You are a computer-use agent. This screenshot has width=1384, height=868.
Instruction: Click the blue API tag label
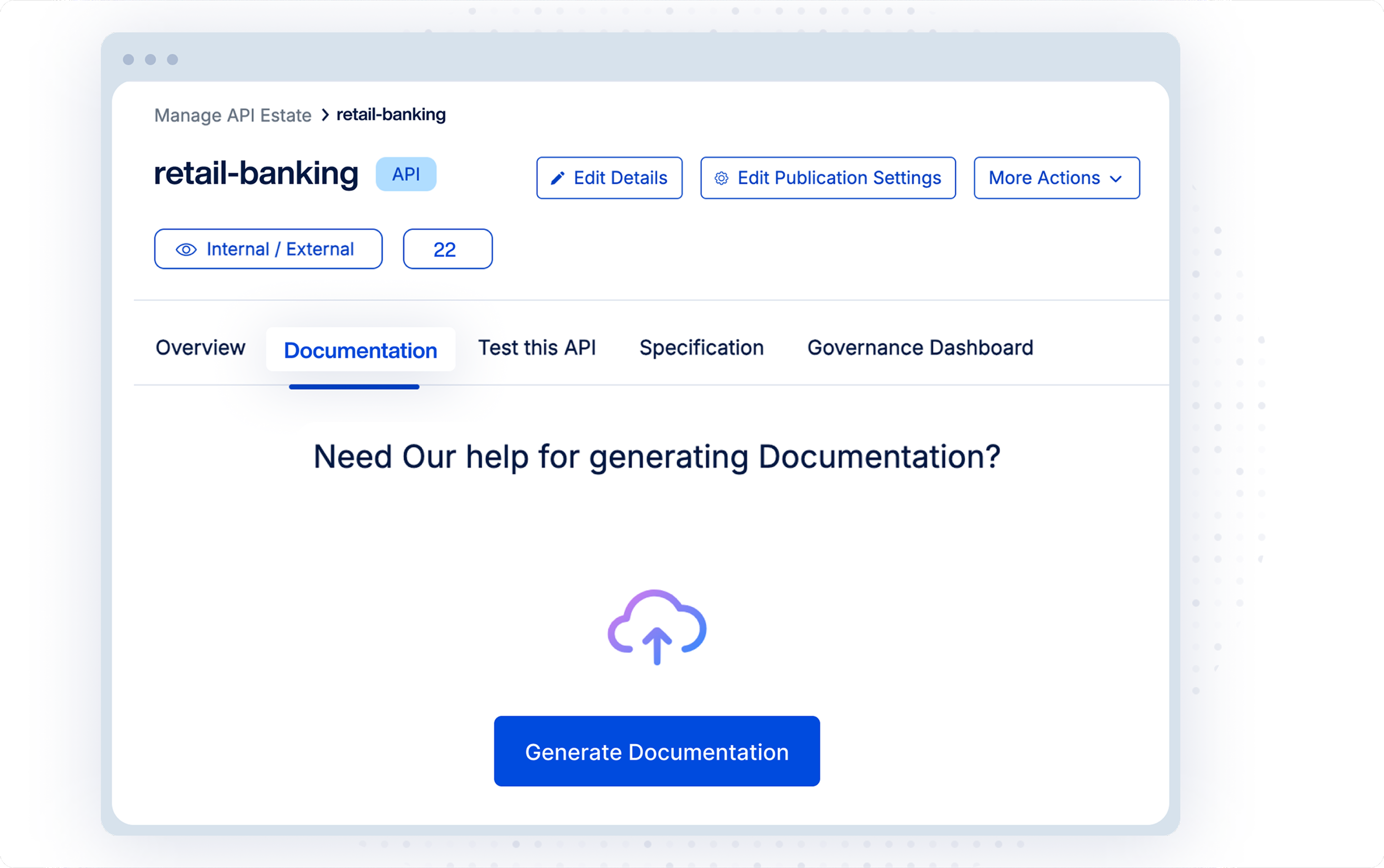pyautogui.click(x=406, y=174)
